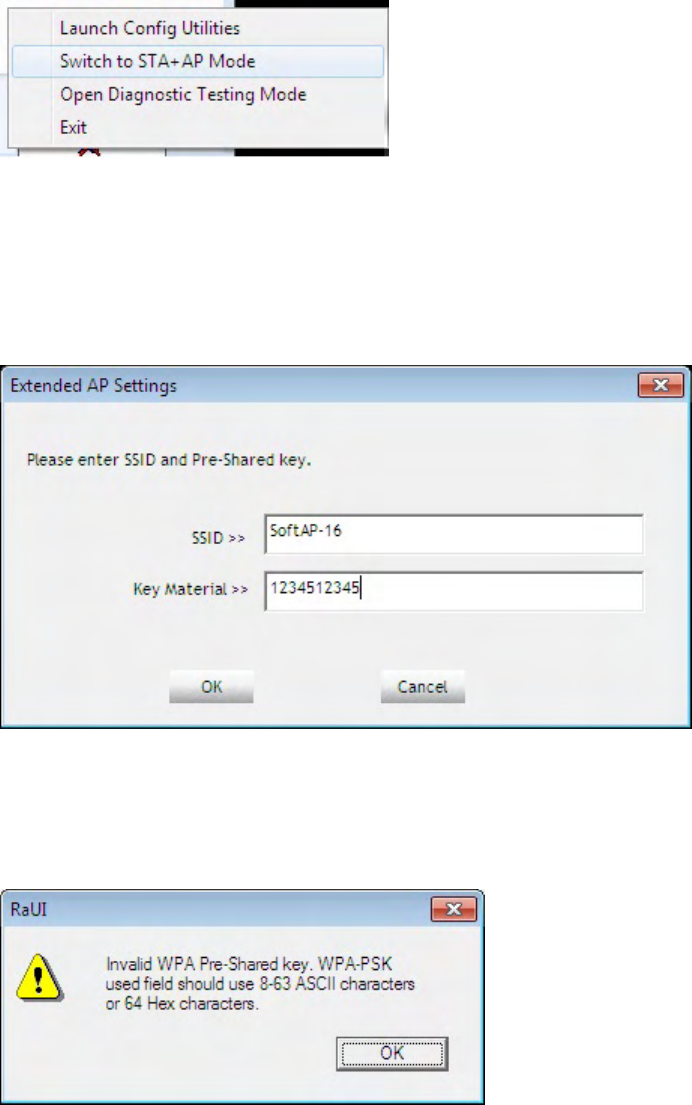The image size is (692, 1105).
Task: Cancel the Extended AP Settings dialog
Action: pos(423,686)
